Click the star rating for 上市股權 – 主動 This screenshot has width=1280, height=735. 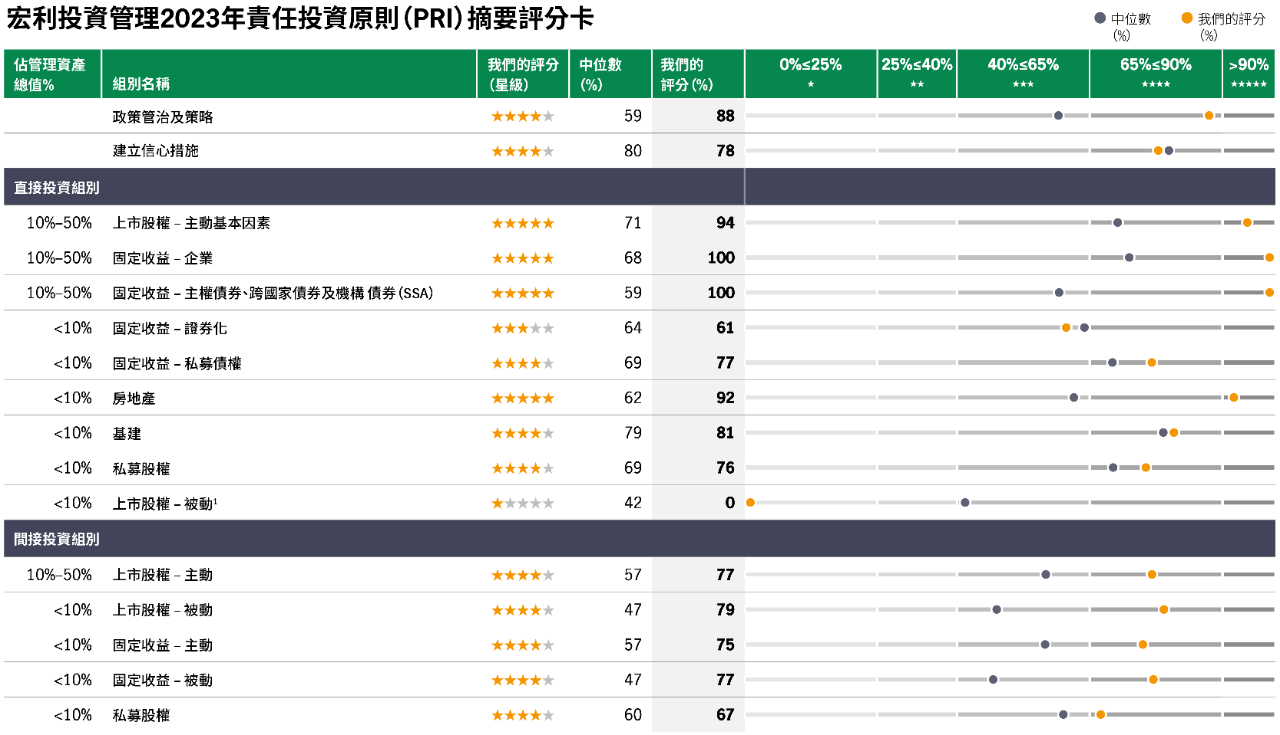pyautogui.click(x=522, y=575)
